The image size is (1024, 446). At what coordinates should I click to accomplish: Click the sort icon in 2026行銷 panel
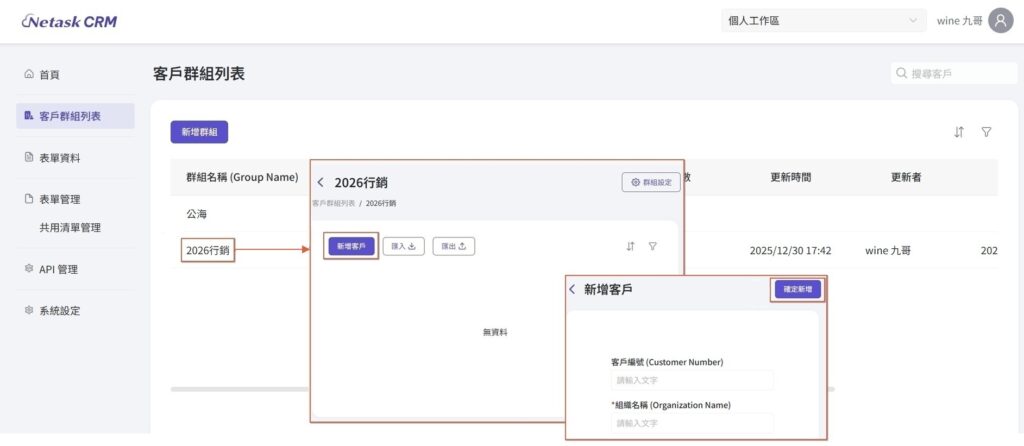pos(630,246)
